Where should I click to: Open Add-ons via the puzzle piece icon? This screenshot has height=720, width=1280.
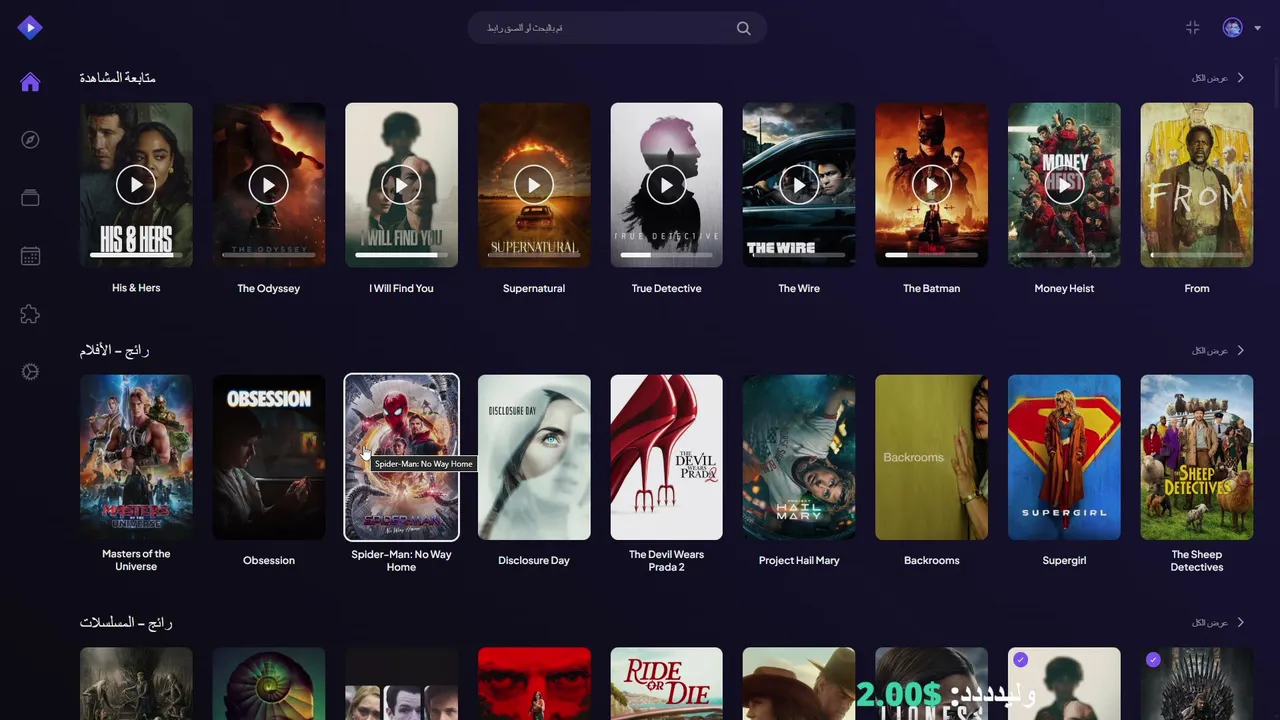click(30, 314)
